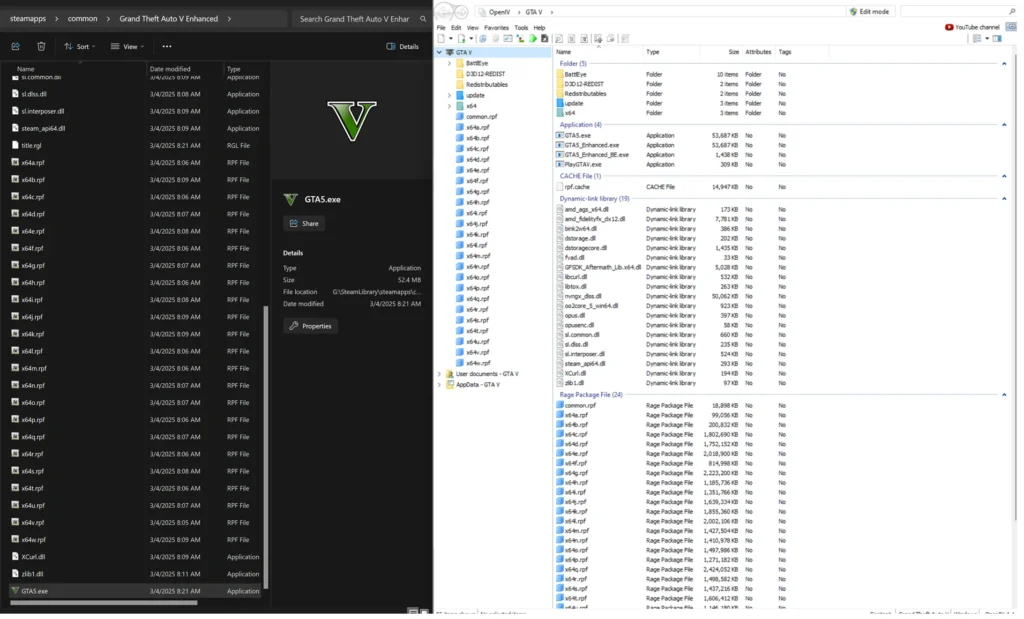Open the View dropdown in File Explorer
The width and height of the screenshot is (1024, 619).
127,46
